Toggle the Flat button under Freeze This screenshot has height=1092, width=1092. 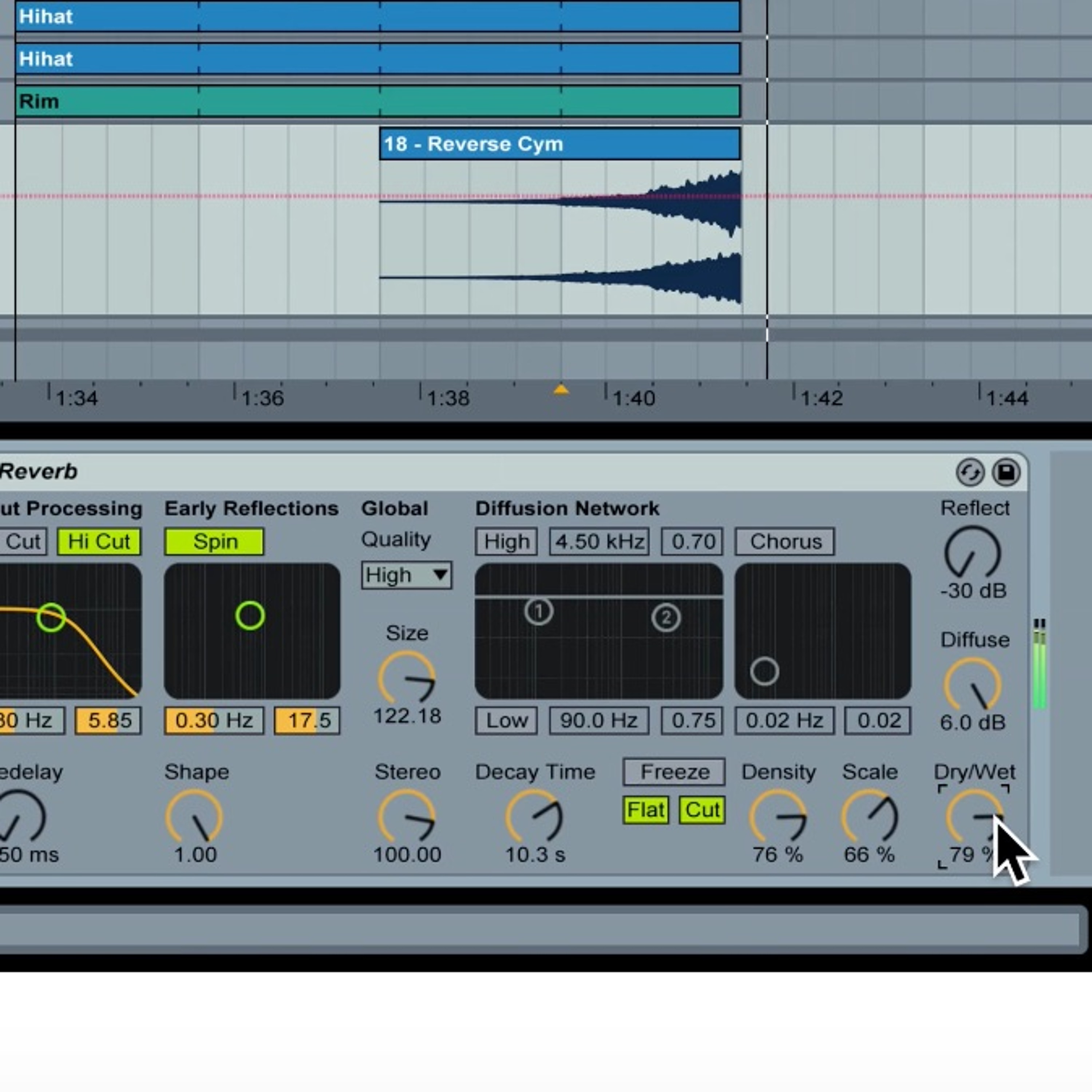[x=645, y=810]
